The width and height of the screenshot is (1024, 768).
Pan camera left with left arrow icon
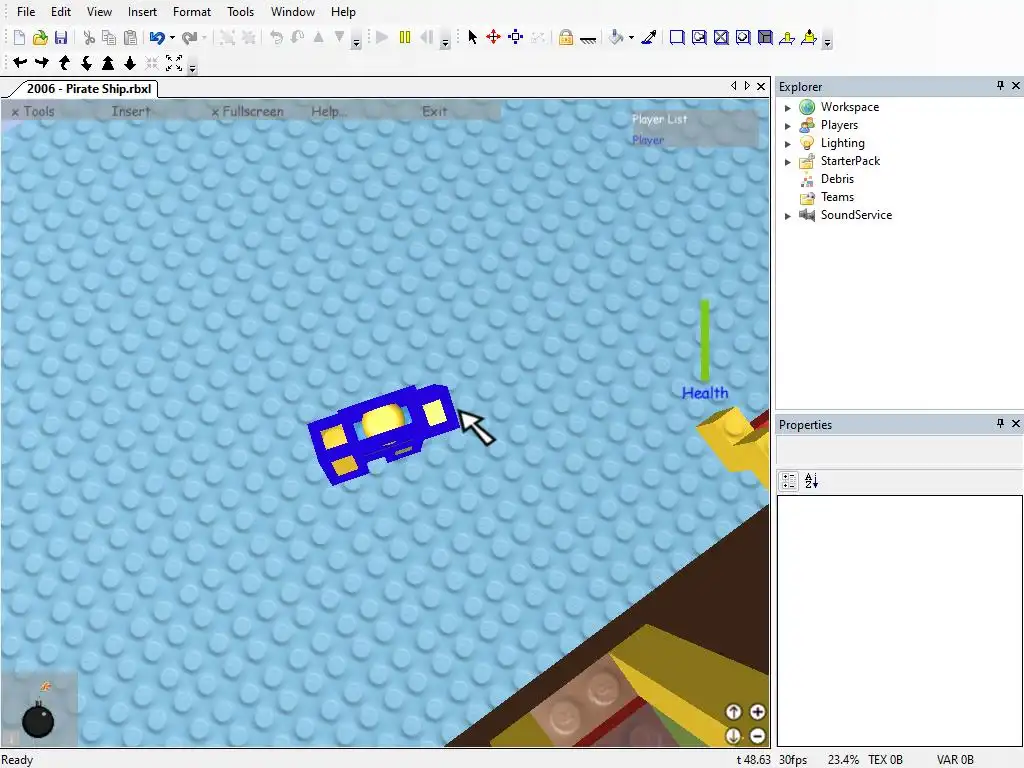(x=20, y=63)
